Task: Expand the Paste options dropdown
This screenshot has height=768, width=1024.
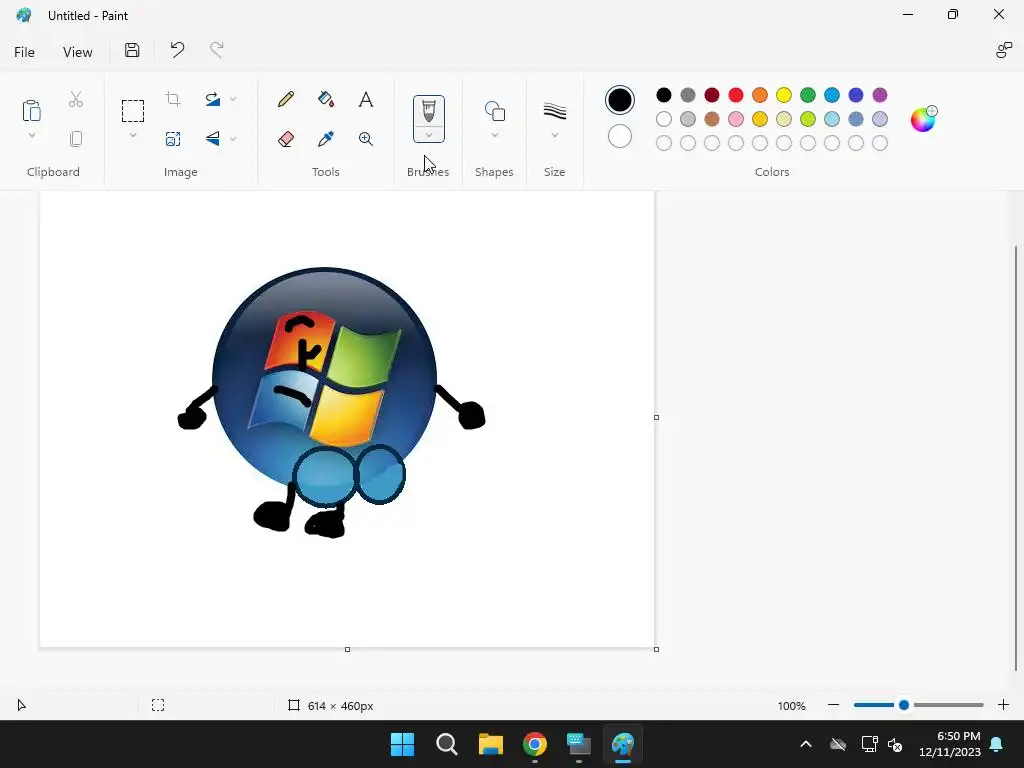Action: (31, 136)
